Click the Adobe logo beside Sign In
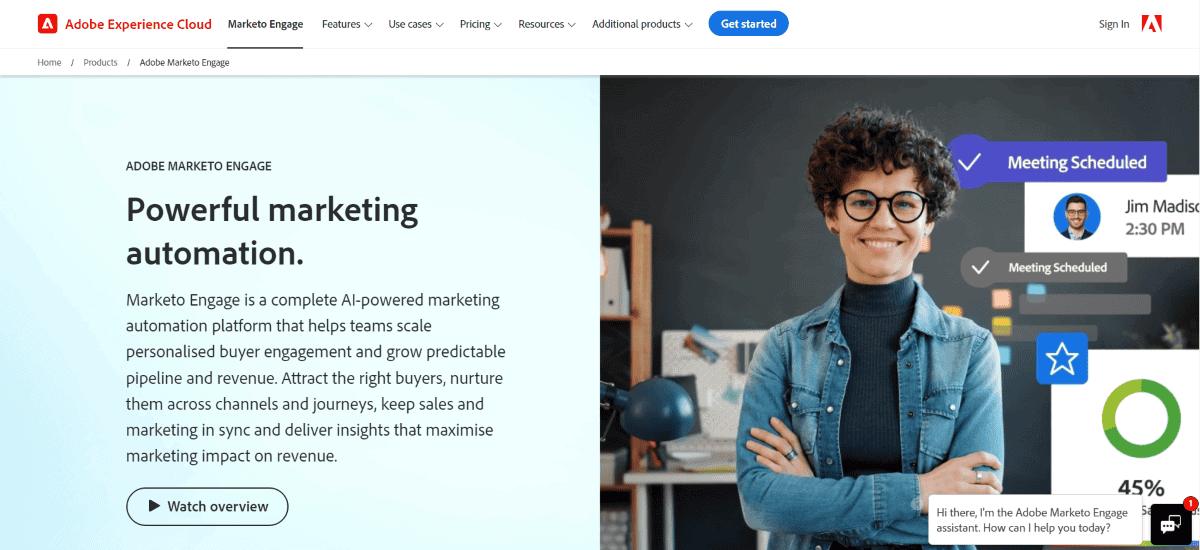Screen dimensions: 1200x550 [1151, 24]
